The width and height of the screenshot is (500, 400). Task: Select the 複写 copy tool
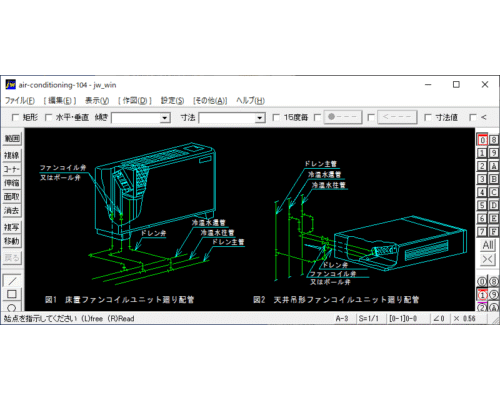pos(12,227)
